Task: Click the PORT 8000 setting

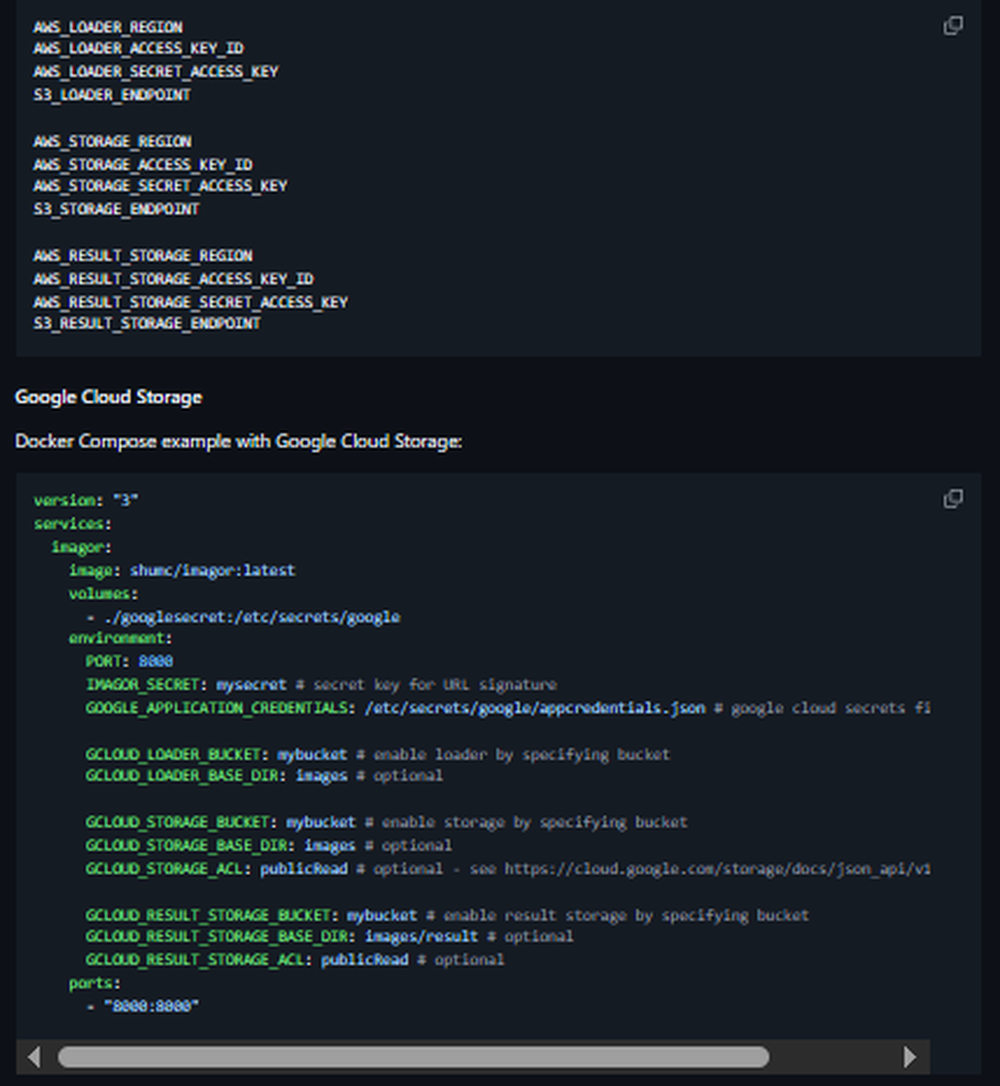Action: [131, 661]
